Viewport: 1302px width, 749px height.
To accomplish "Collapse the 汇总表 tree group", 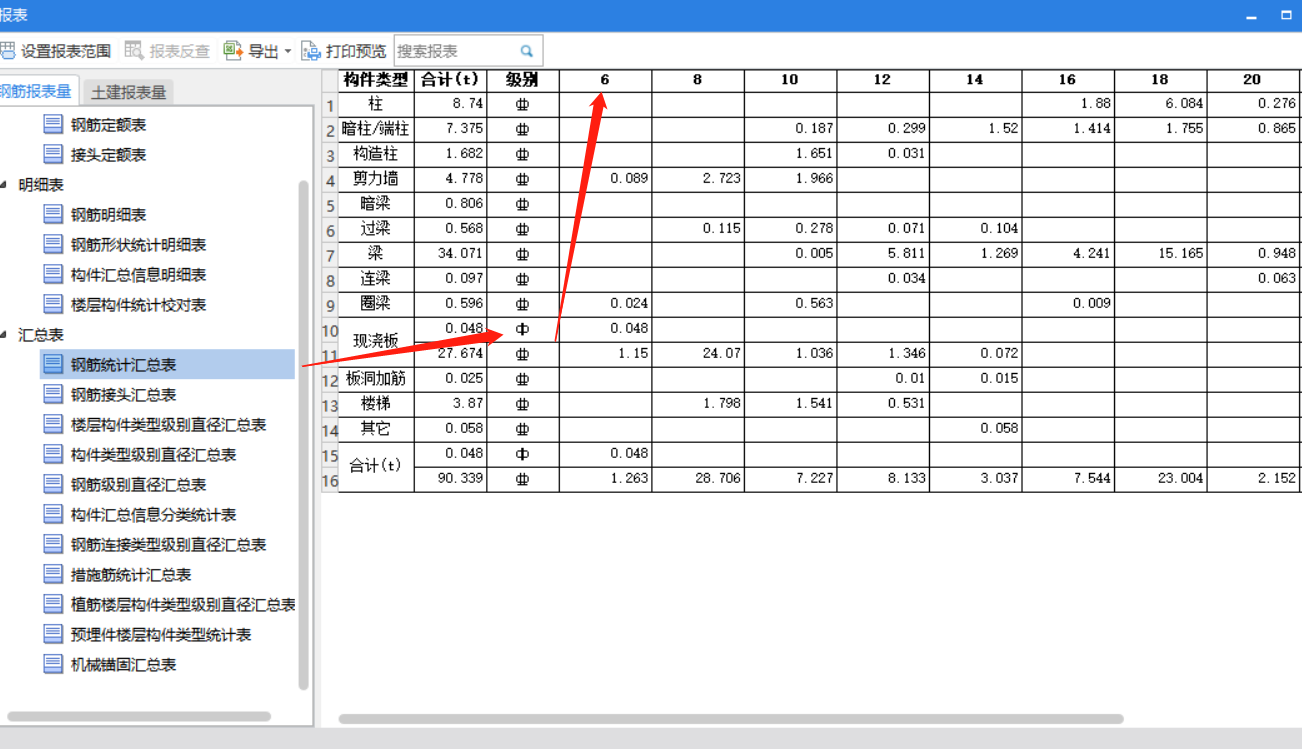I will coord(4,335).
